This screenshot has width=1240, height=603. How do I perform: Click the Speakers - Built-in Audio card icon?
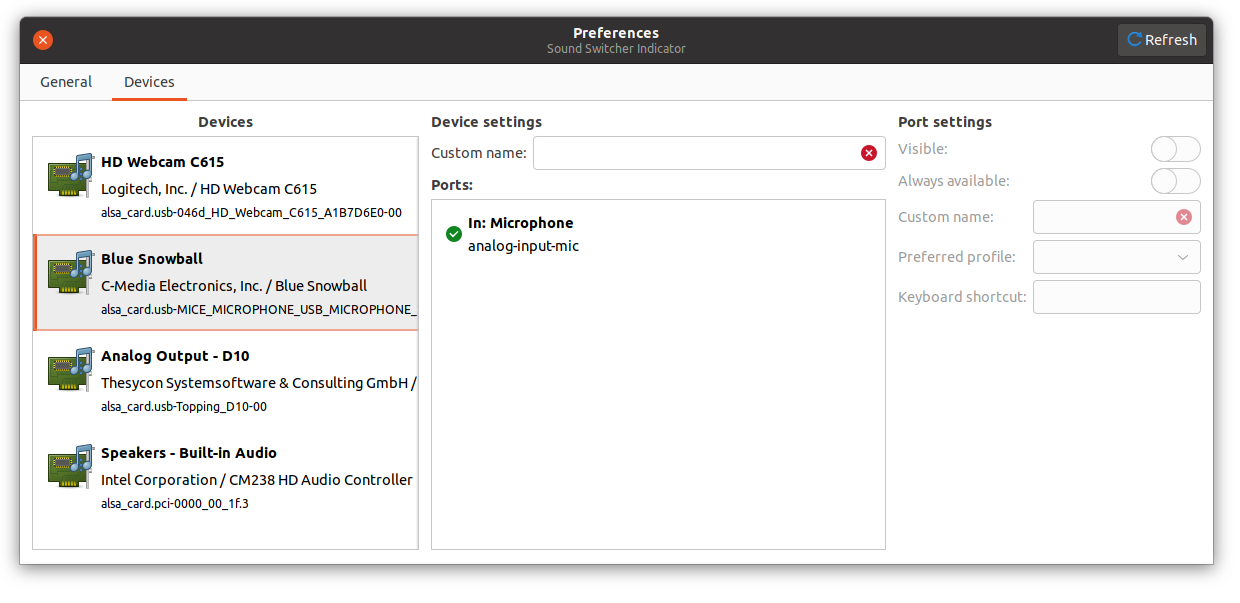(x=70, y=467)
